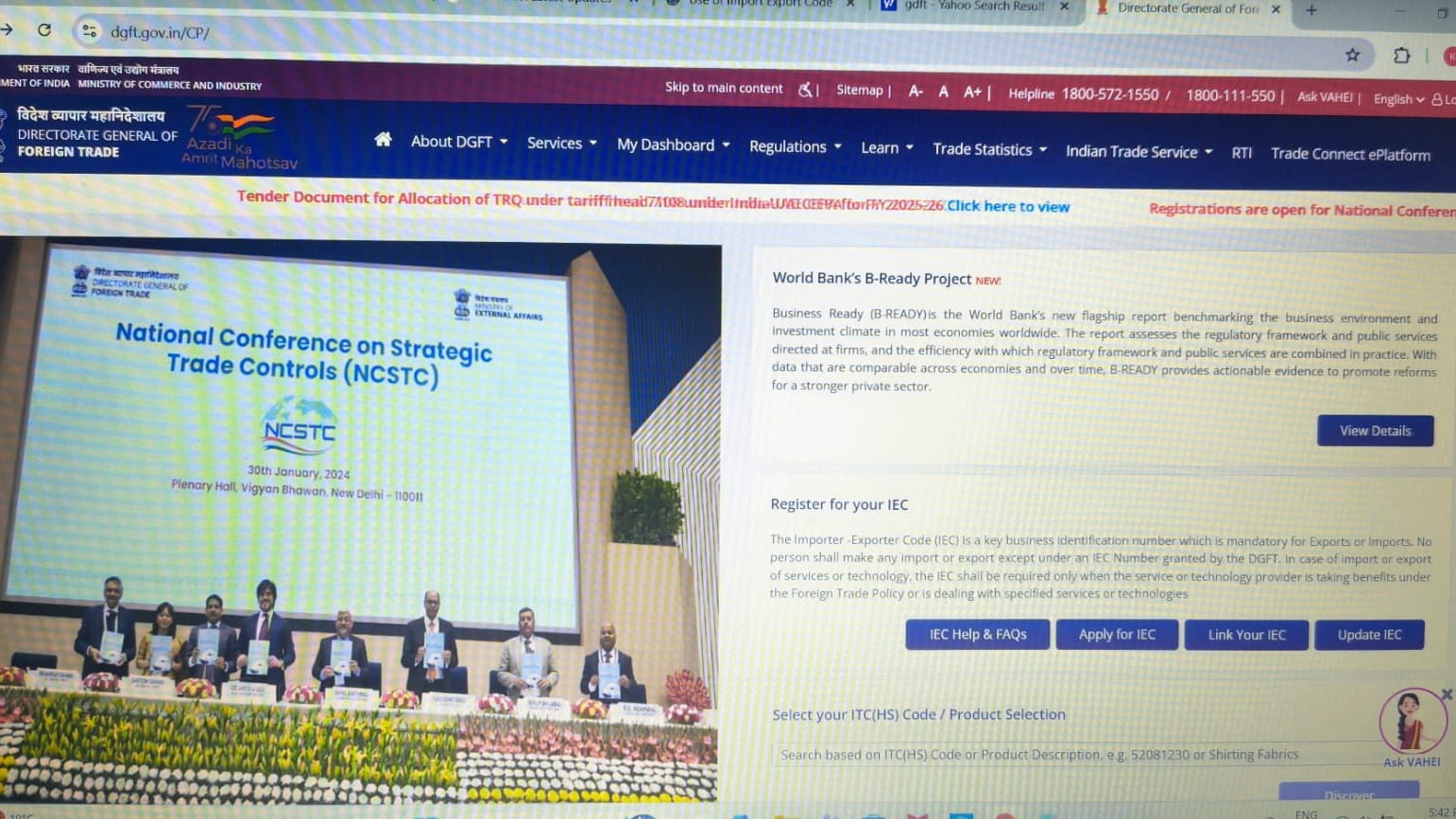
Task: Reload the page with the refresh icon
Action: click(44, 30)
